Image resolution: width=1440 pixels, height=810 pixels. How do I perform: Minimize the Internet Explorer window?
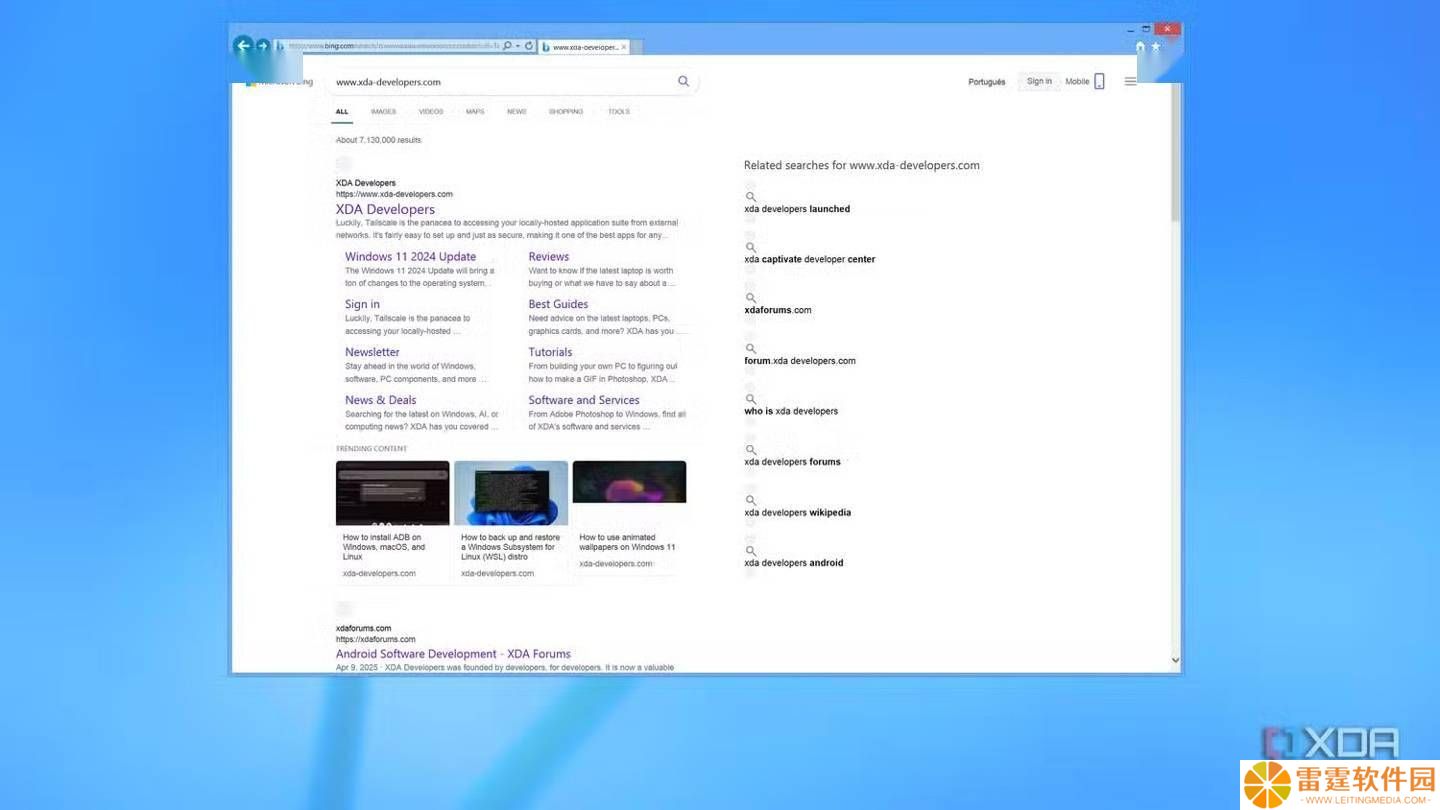pos(1129,29)
